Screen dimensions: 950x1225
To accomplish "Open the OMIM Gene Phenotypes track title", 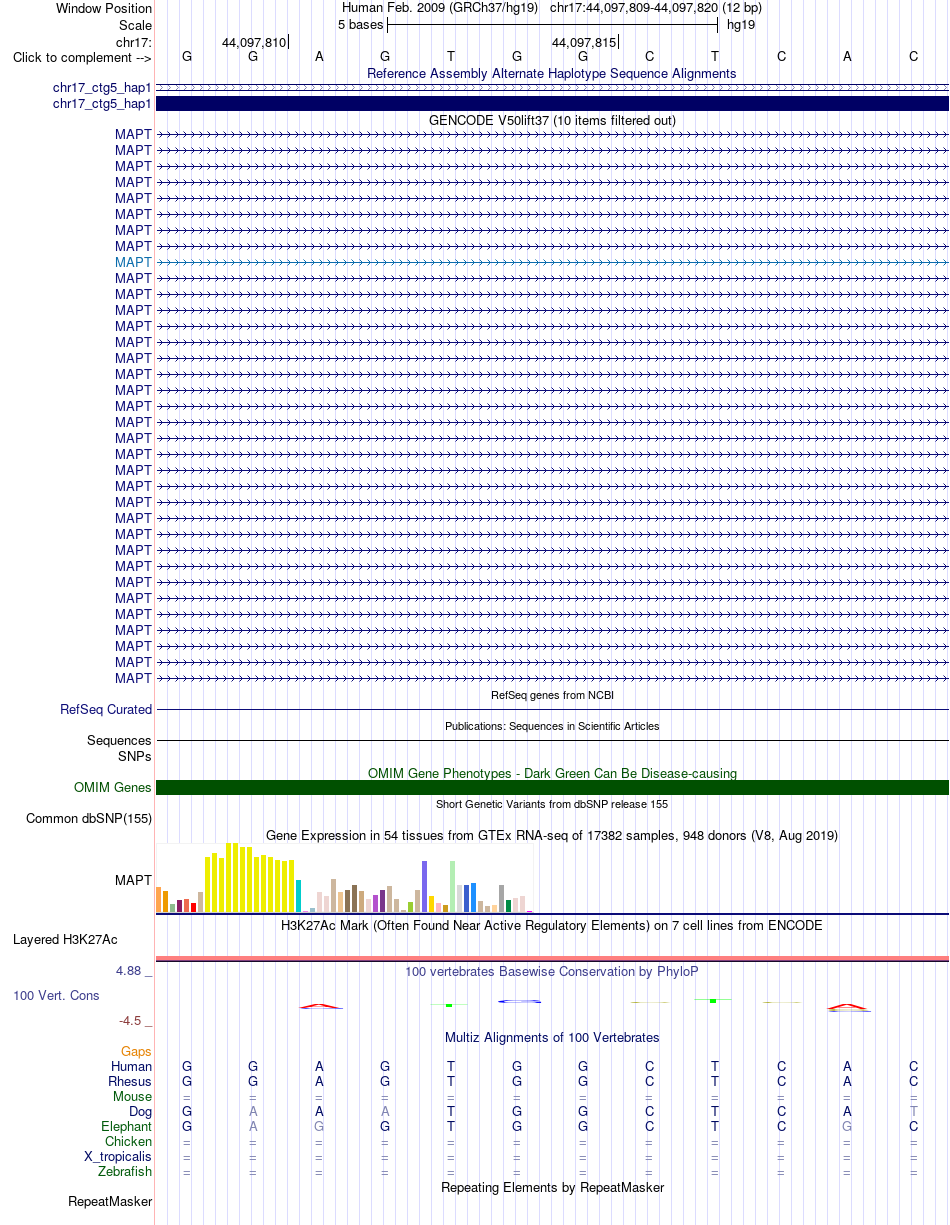I will point(552,773).
